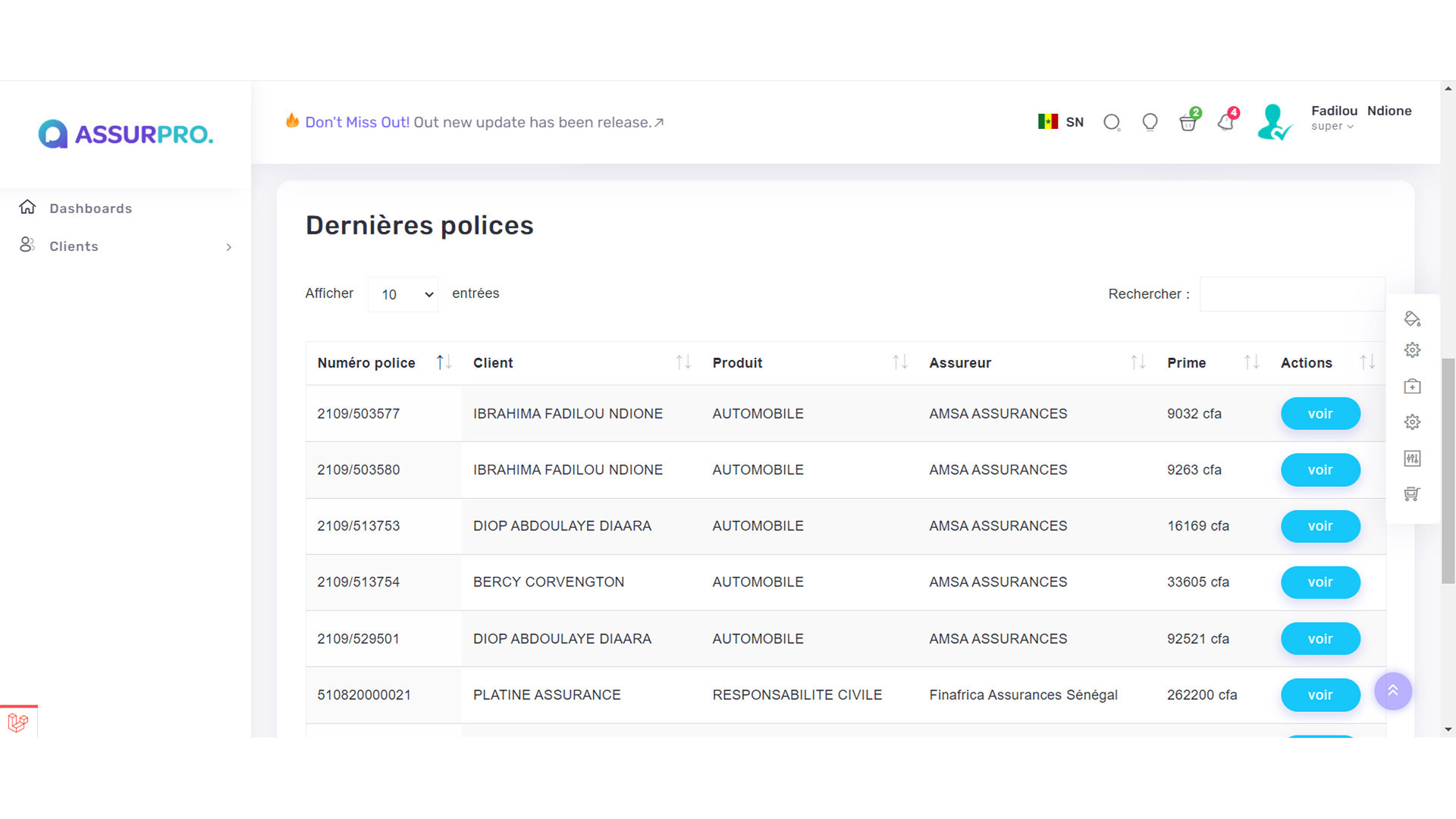Viewport: 1456px width, 819px height.
Task: Open the basket with 2 items
Action: point(1188,122)
